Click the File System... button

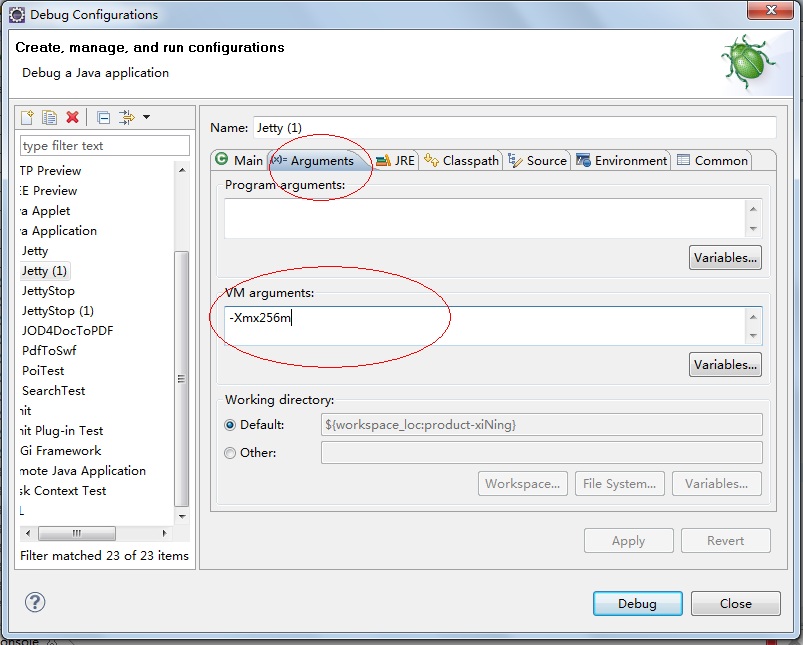point(620,484)
